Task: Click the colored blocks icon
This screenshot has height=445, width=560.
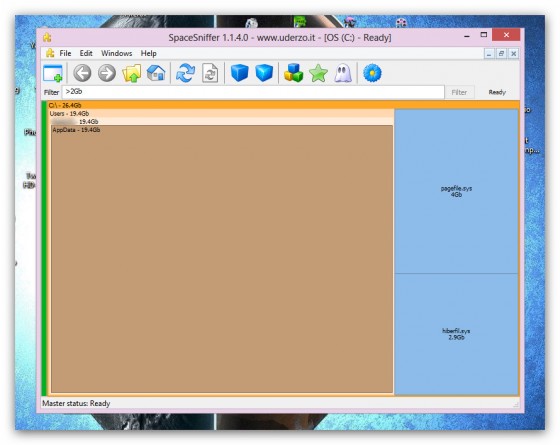Action: (294, 73)
